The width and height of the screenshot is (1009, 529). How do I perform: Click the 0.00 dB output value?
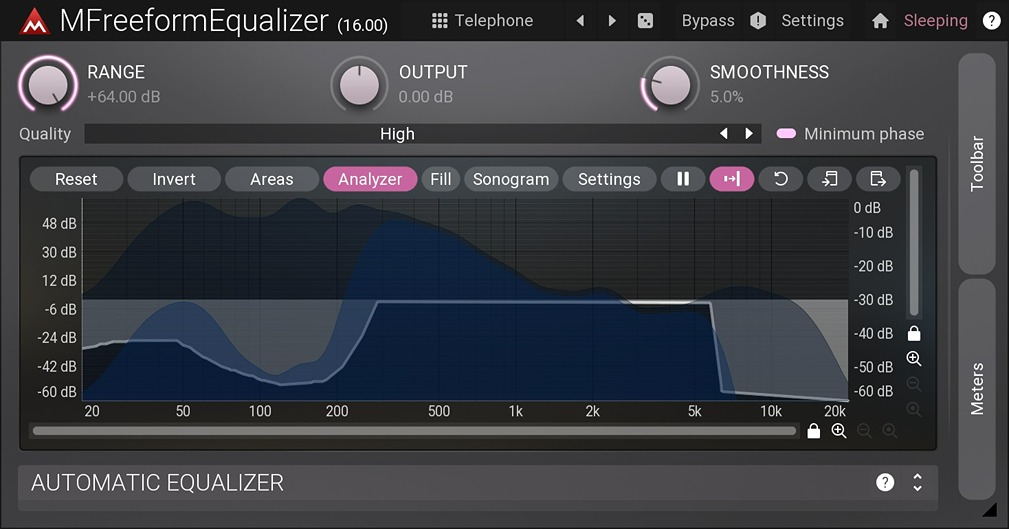pyautogui.click(x=425, y=97)
